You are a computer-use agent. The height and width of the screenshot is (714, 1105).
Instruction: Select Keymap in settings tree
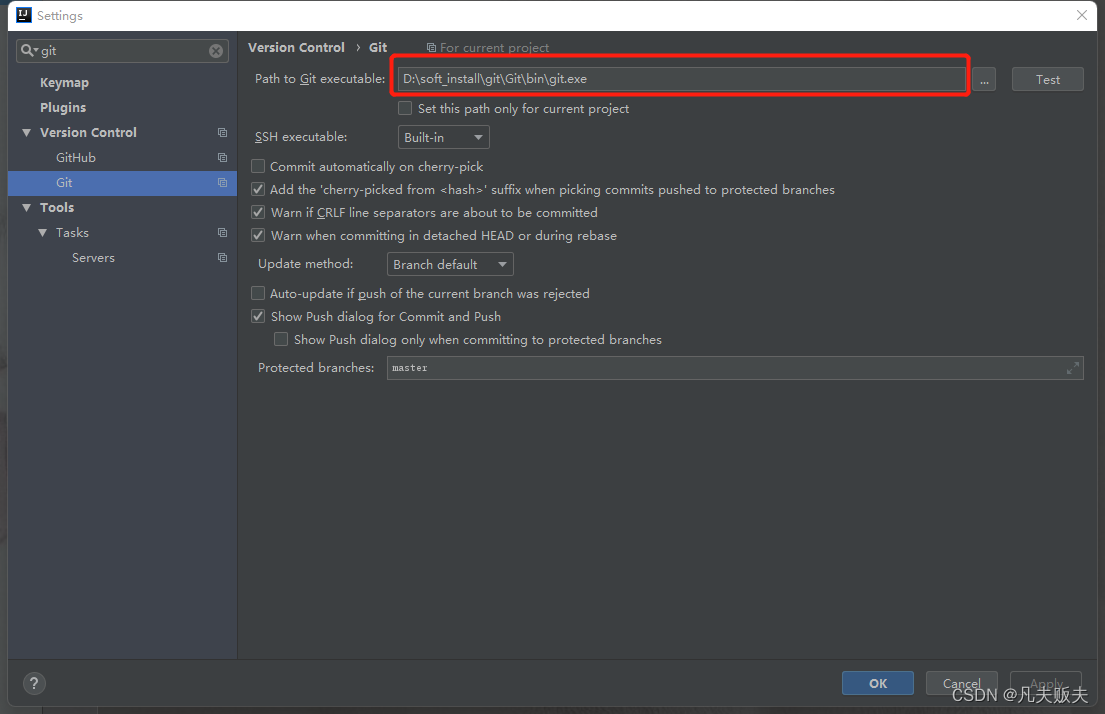64,82
